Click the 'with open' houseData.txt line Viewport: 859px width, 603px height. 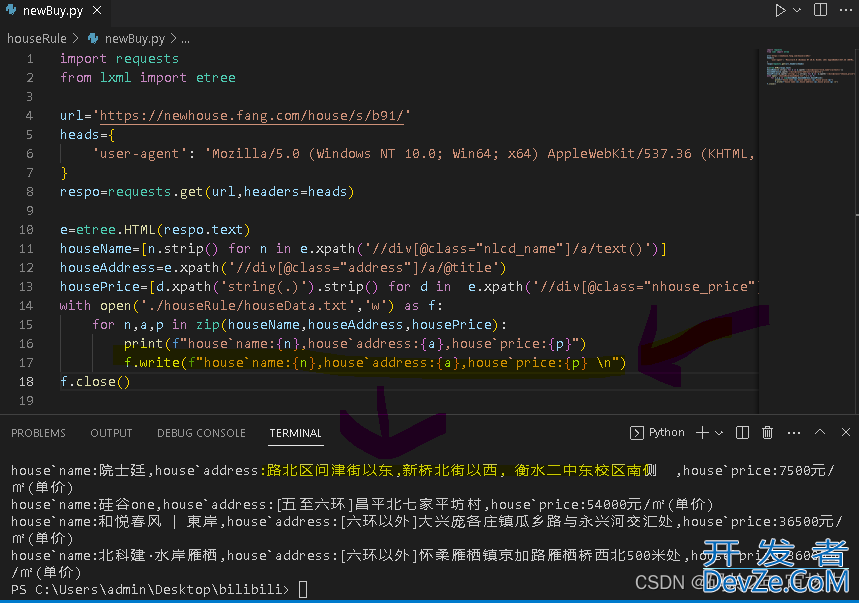[251, 306]
